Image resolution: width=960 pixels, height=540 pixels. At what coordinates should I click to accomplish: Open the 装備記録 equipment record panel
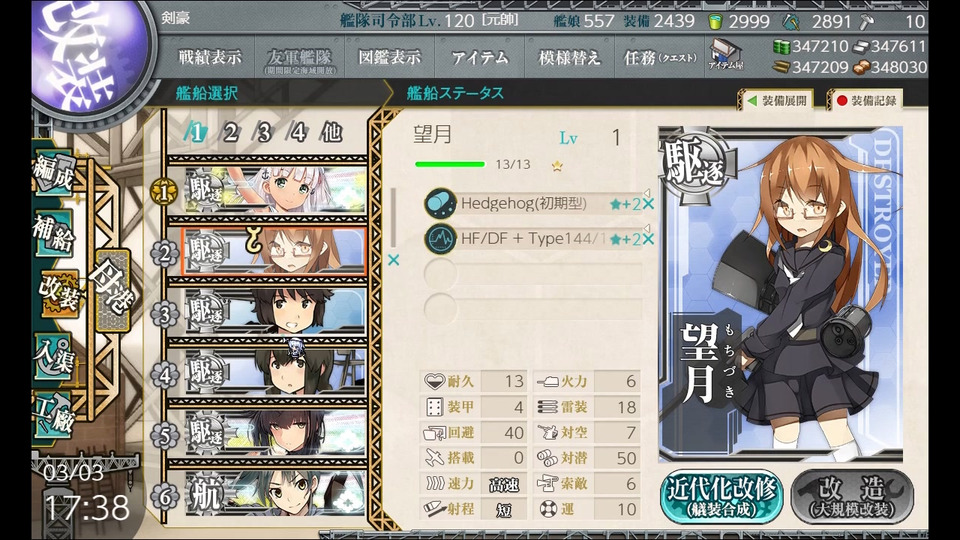point(867,100)
